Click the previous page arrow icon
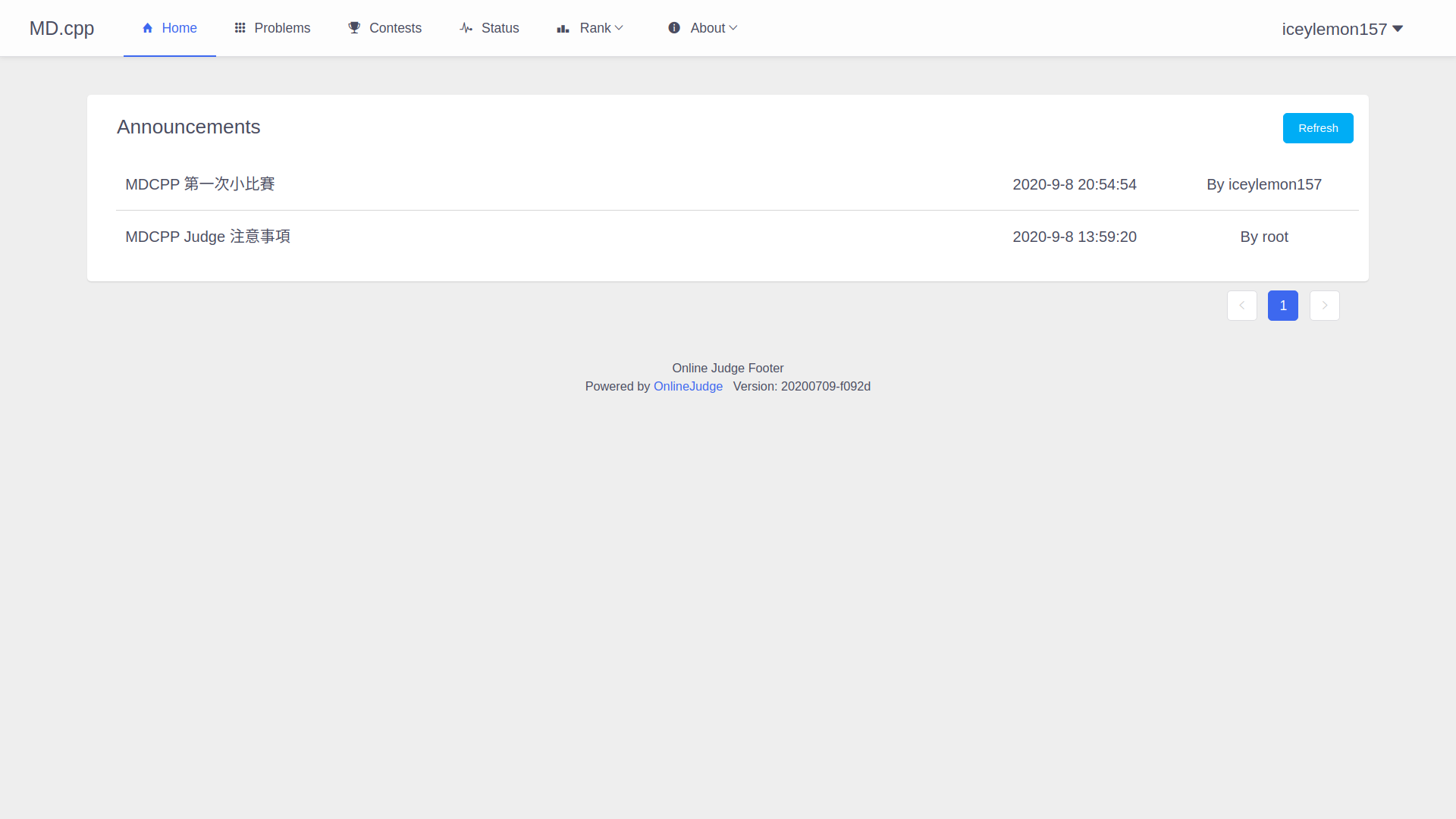Image resolution: width=1456 pixels, height=819 pixels. point(1241,306)
